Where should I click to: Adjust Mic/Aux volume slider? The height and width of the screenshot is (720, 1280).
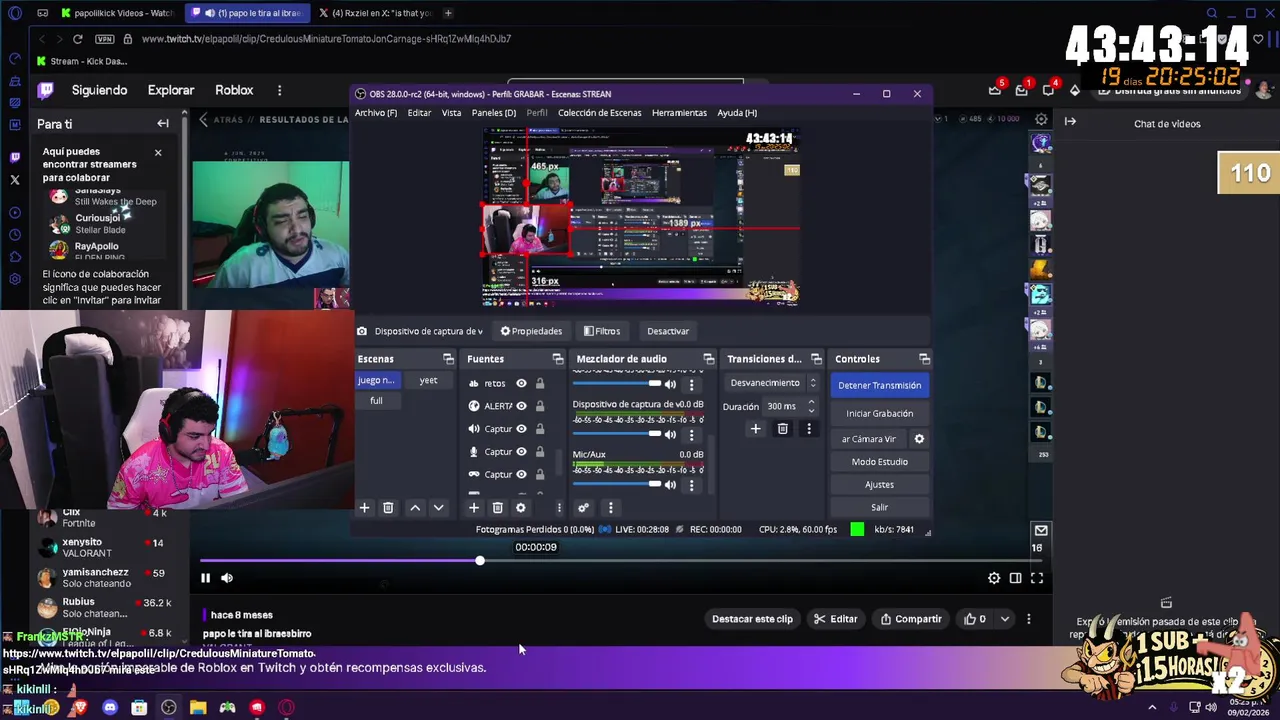[x=616, y=484]
